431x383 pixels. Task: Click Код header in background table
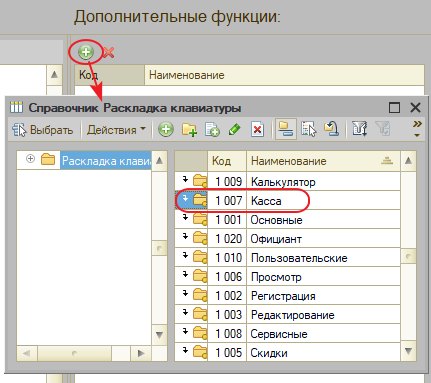(x=110, y=75)
